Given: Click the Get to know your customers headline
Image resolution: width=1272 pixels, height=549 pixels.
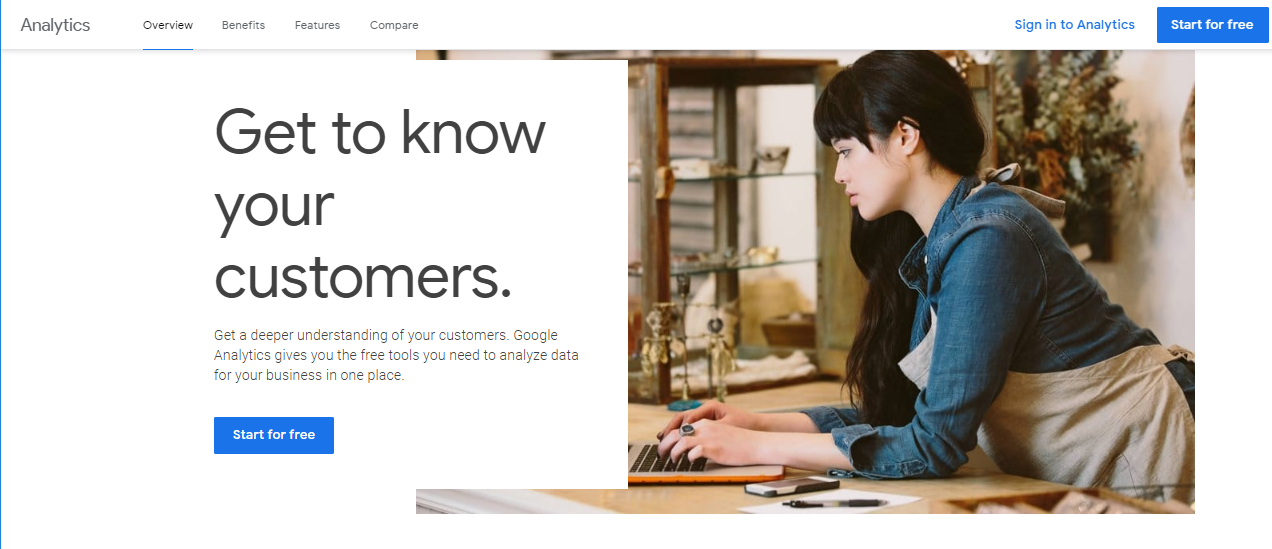Looking at the screenshot, I should click(x=380, y=205).
